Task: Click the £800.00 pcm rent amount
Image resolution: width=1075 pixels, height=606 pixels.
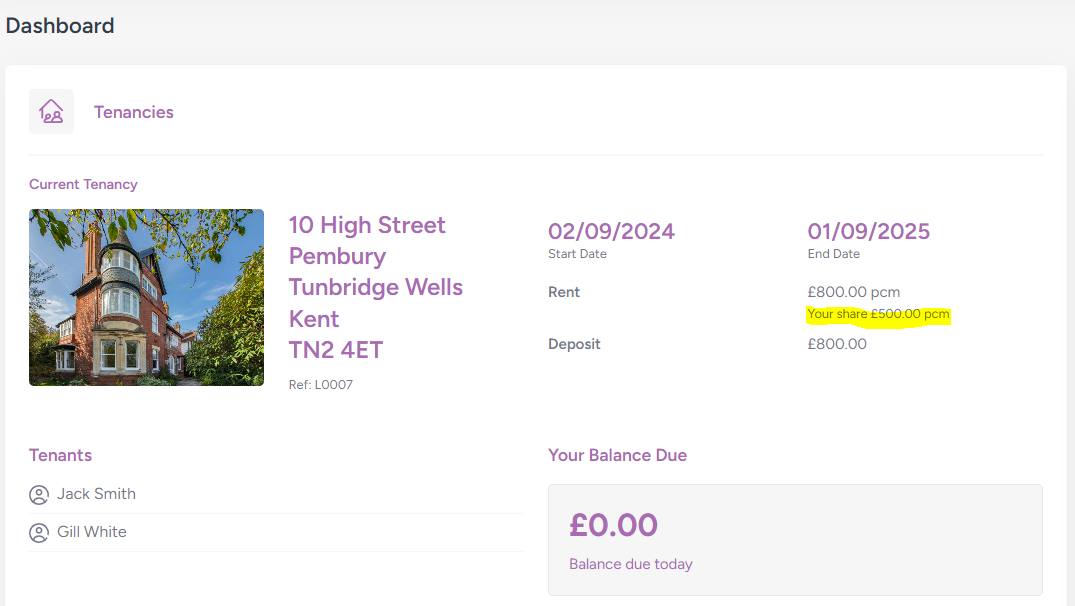Action: (853, 292)
